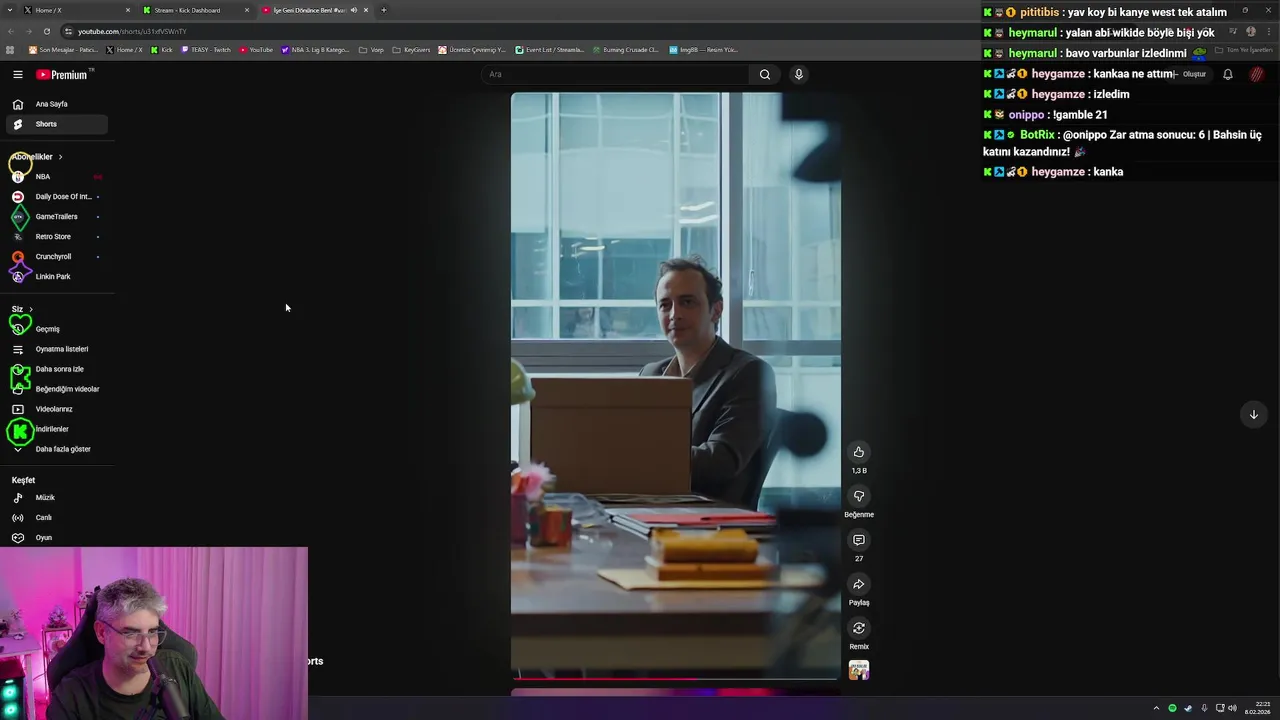This screenshot has height=720, width=1280.
Task: Reload the page
Action: [46, 31]
